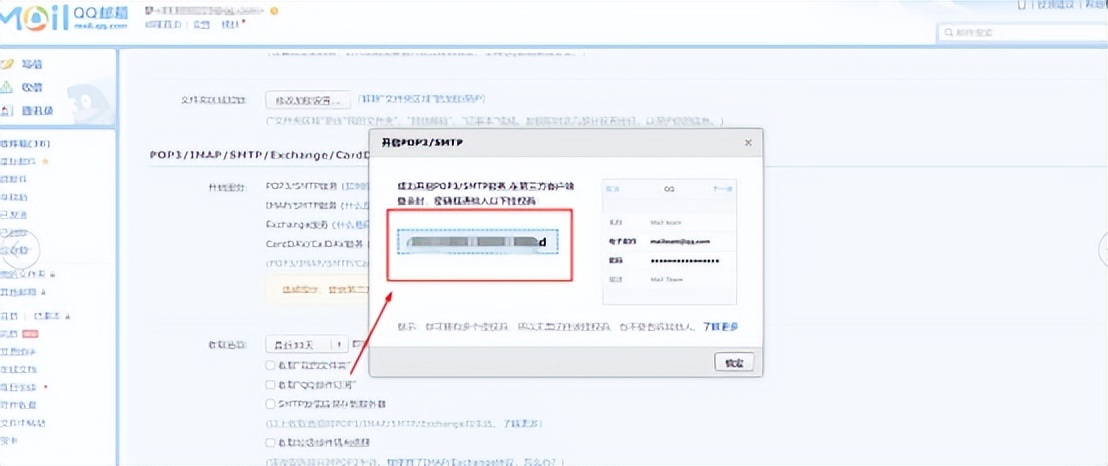Click the phone mail setup preview image

pyautogui.click(x=669, y=242)
